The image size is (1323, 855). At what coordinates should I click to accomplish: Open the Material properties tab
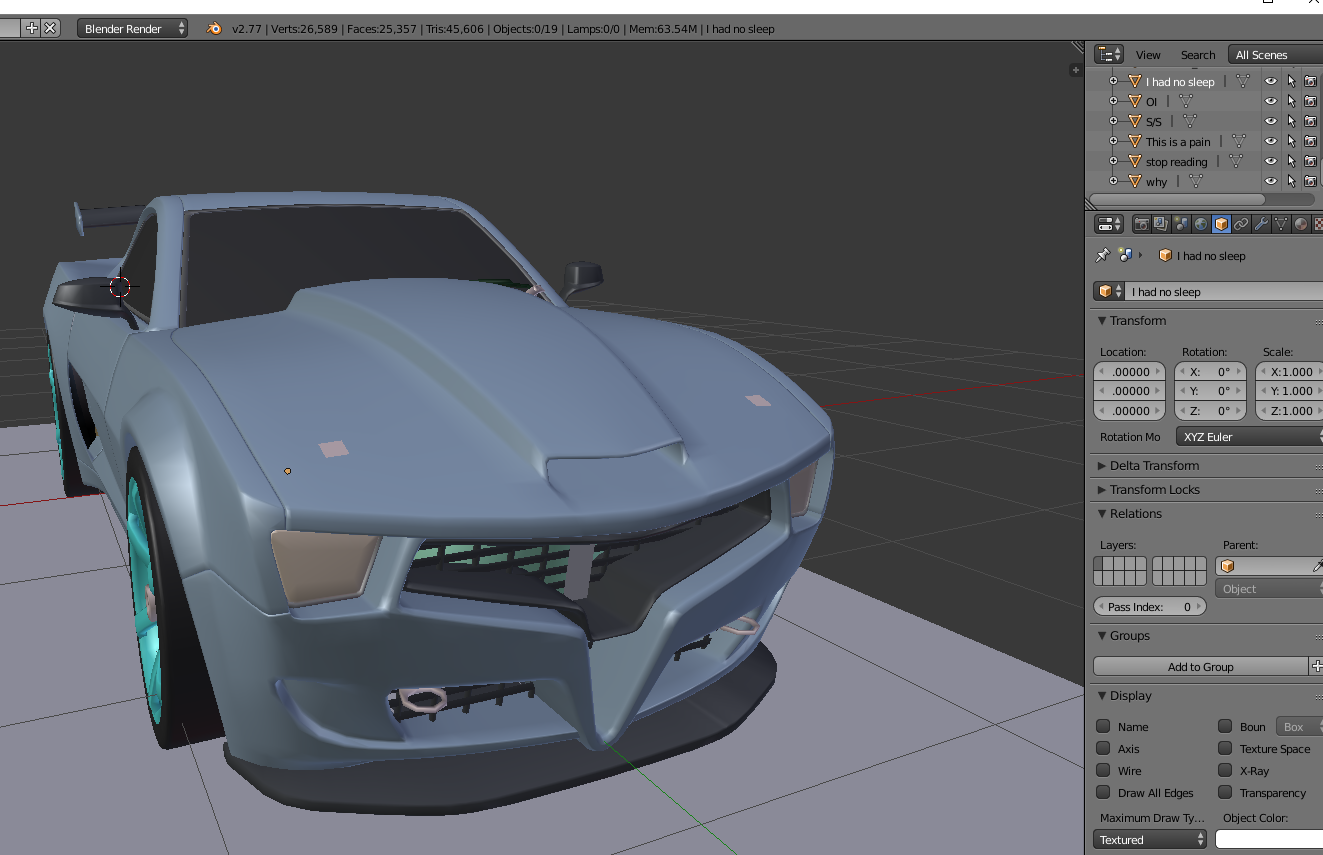(x=1301, y=224)
